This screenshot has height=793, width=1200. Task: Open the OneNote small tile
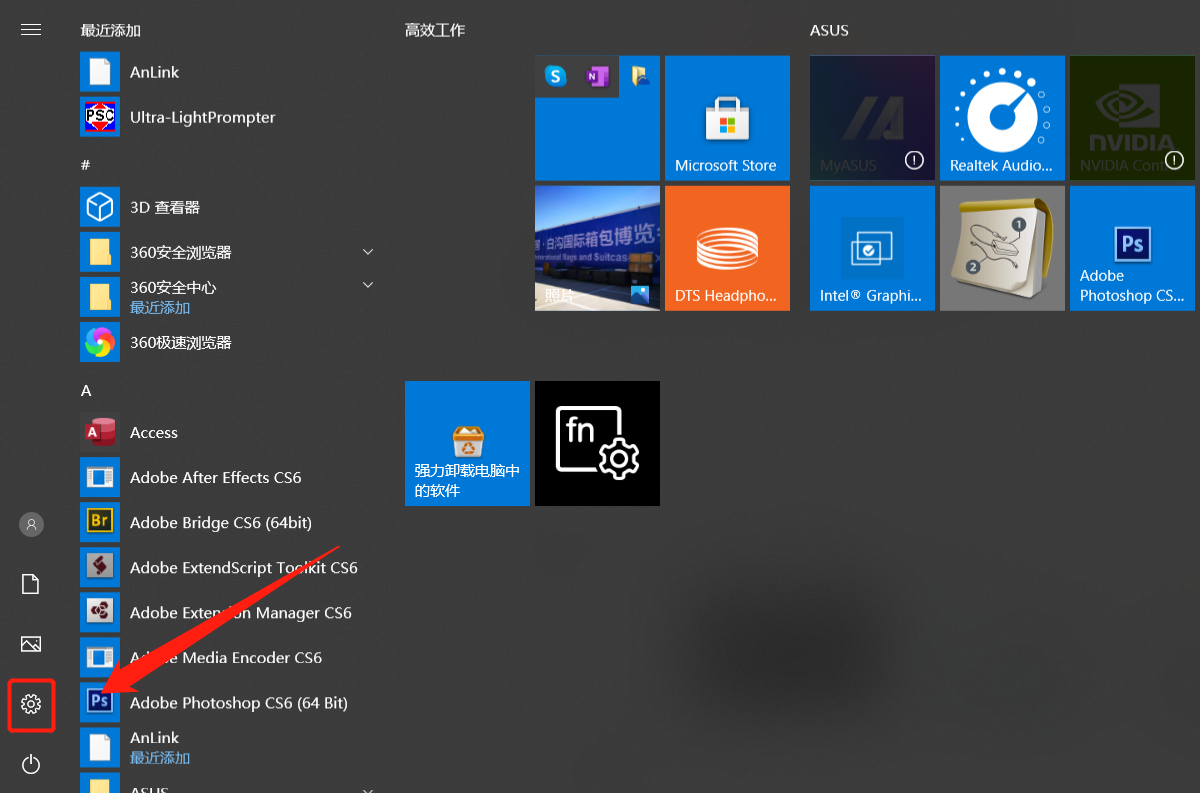pyautogui.click(x=598, y=76)
